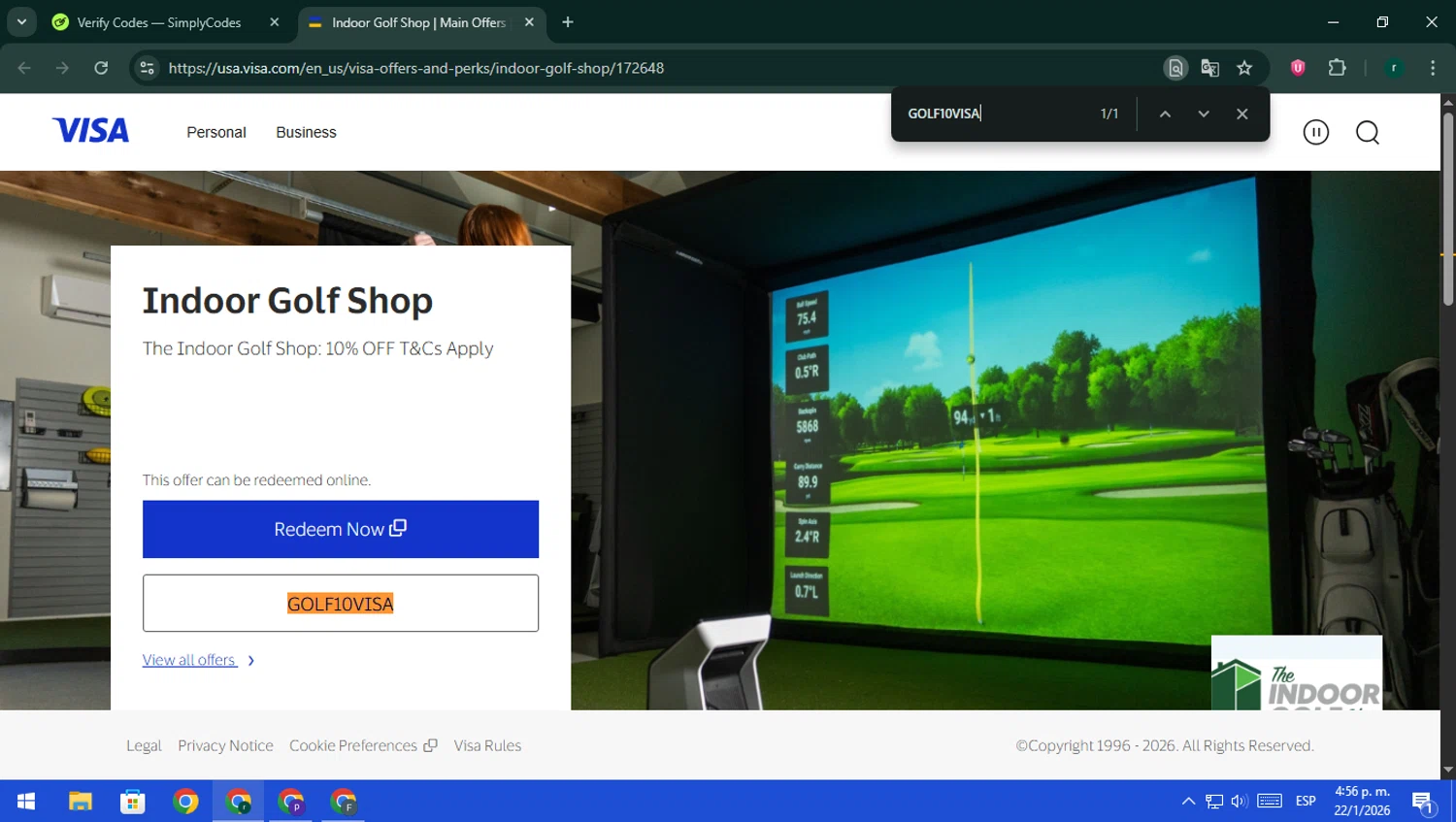
Task: Open the Extensions puzzle icon
Action: pyautogui.click(x=1337, y=68)
